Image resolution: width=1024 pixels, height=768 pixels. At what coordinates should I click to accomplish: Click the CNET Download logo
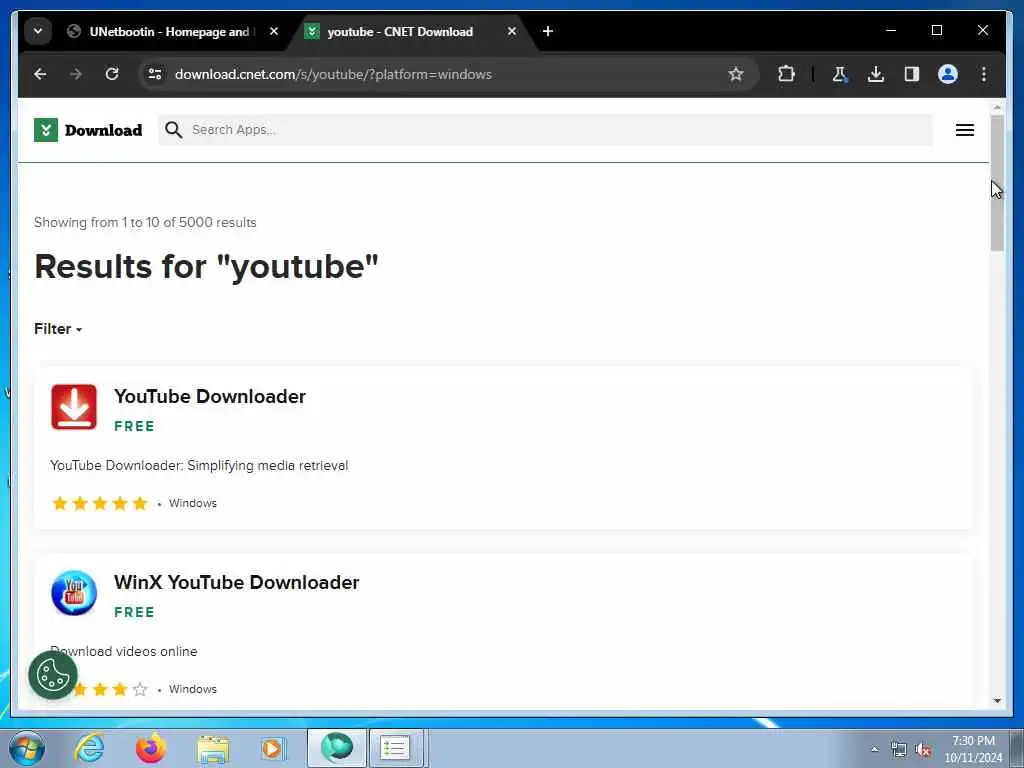[x=88, y=130]
